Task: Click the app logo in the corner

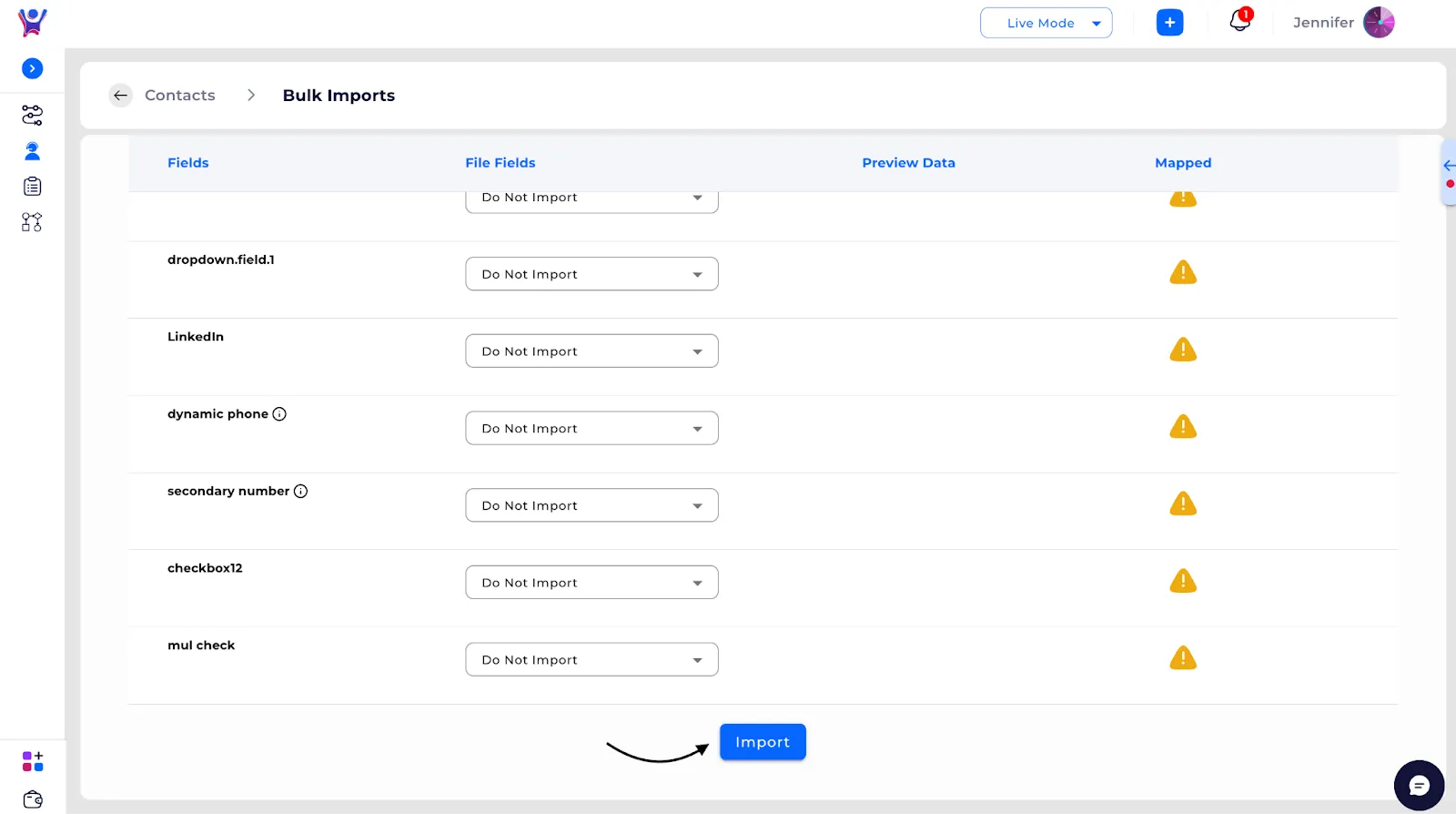Action: click(x=32, y=22)
